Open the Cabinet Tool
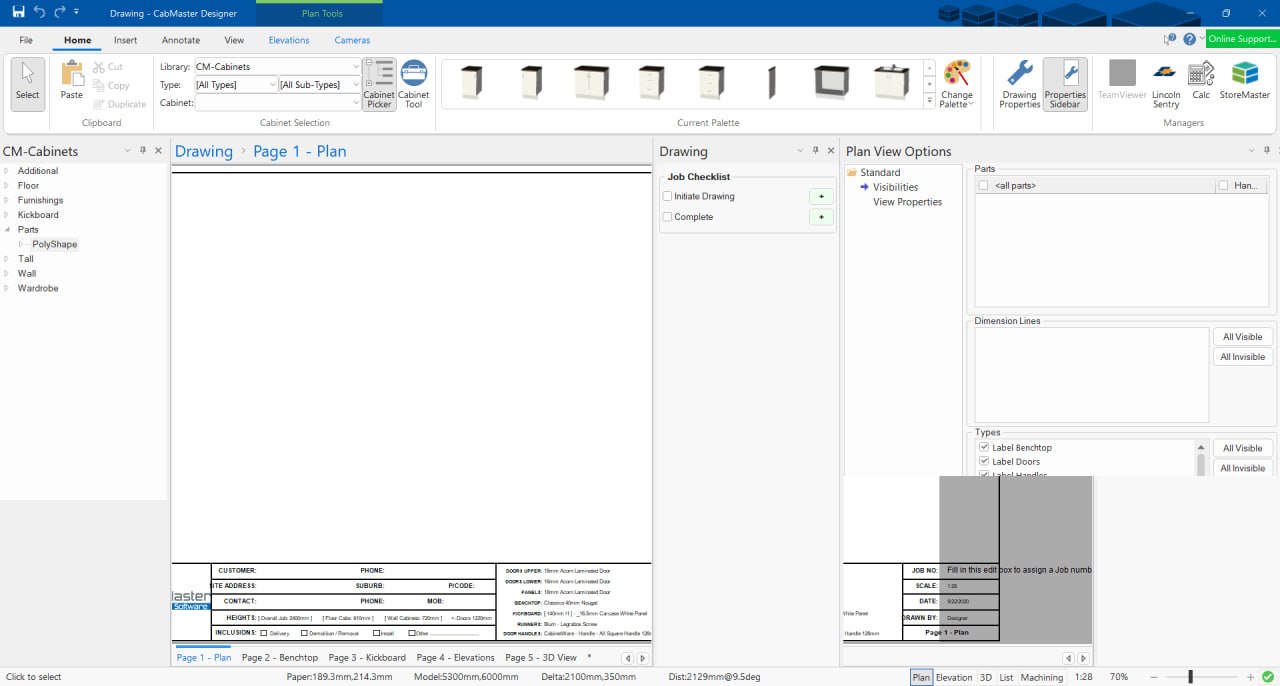 coord(414,84)
